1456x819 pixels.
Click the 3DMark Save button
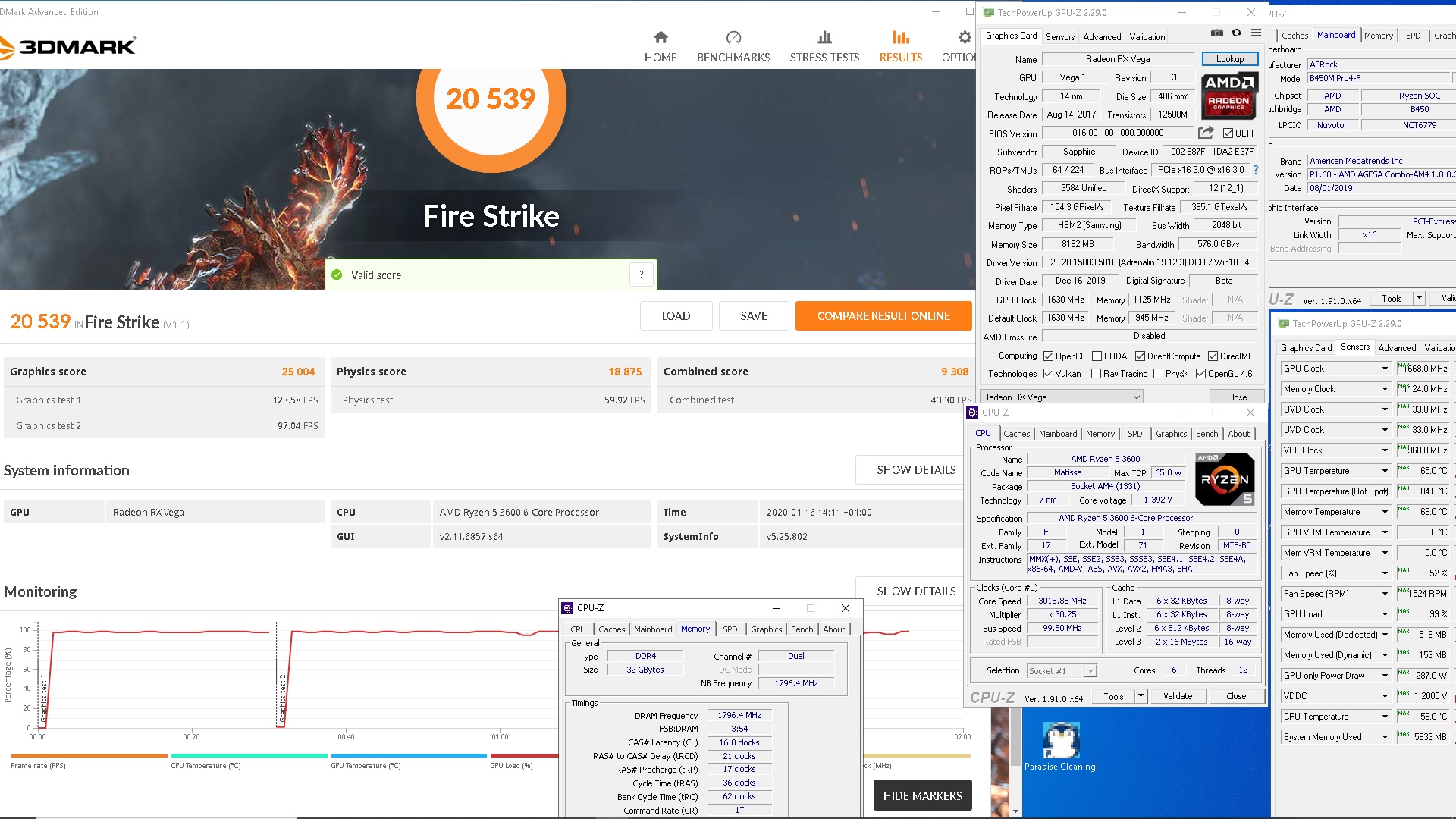point(754,316)
